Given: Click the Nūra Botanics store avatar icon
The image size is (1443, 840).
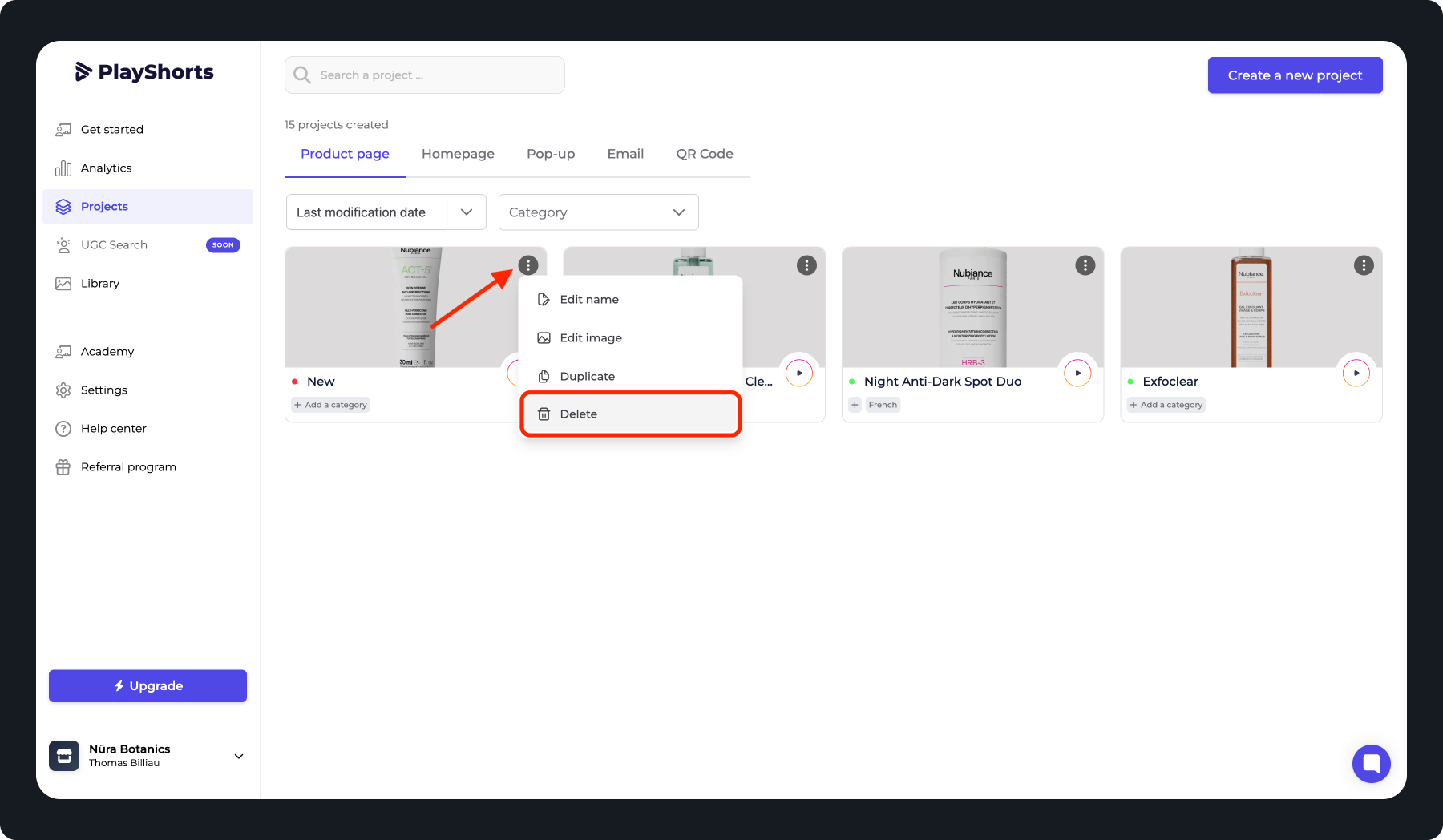Looking at the screenshot, I should click(x=64, y=756).
